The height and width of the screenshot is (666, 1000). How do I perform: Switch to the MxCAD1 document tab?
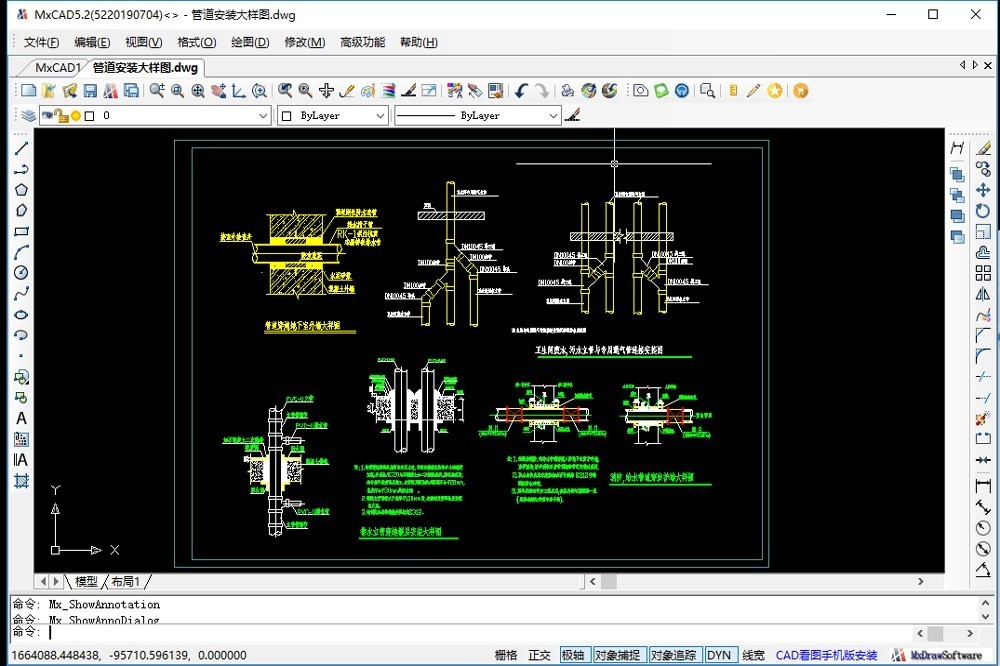tap(57, 68)
